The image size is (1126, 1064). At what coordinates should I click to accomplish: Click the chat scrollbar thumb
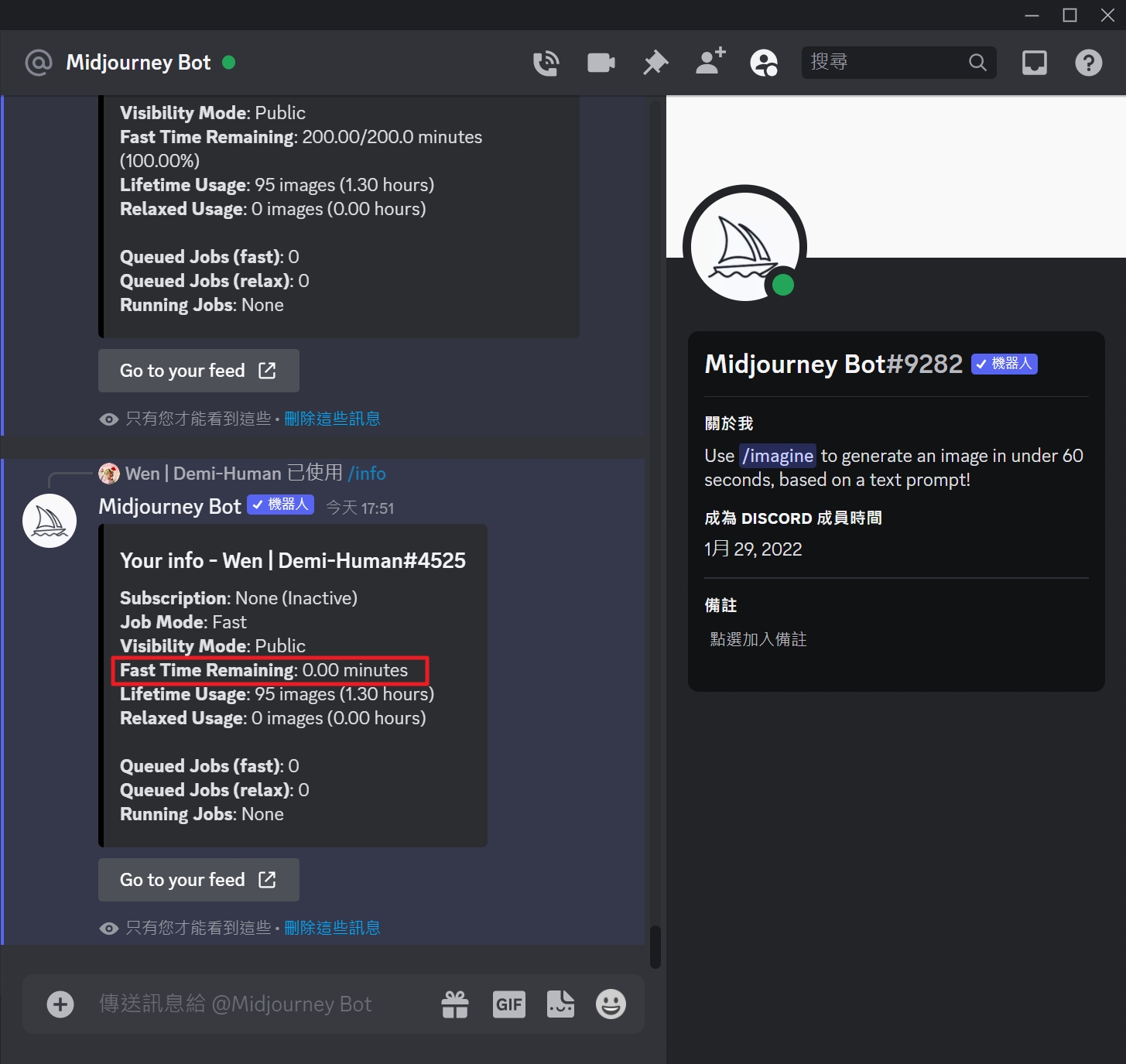coord(655,946)
